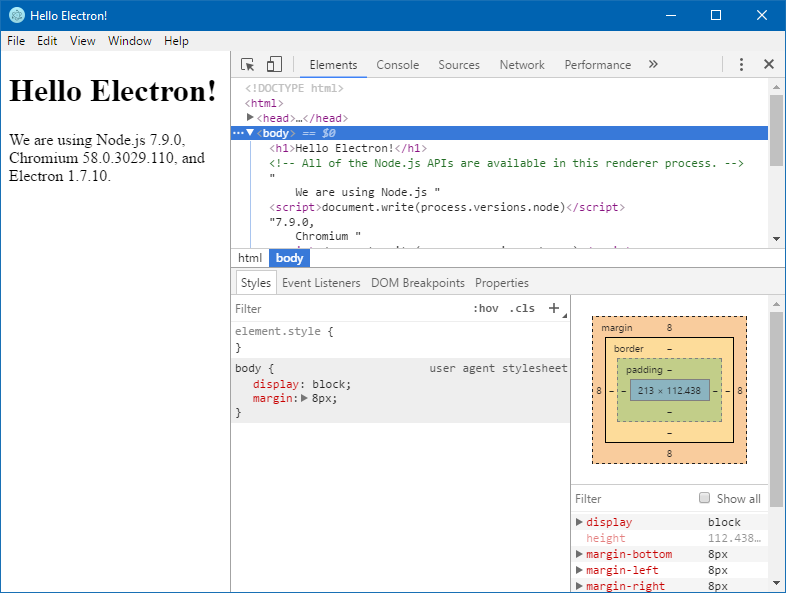Viewport: 786px width, 593px height.
Task: Click the styles Filter input field
Action: point(351,308)
